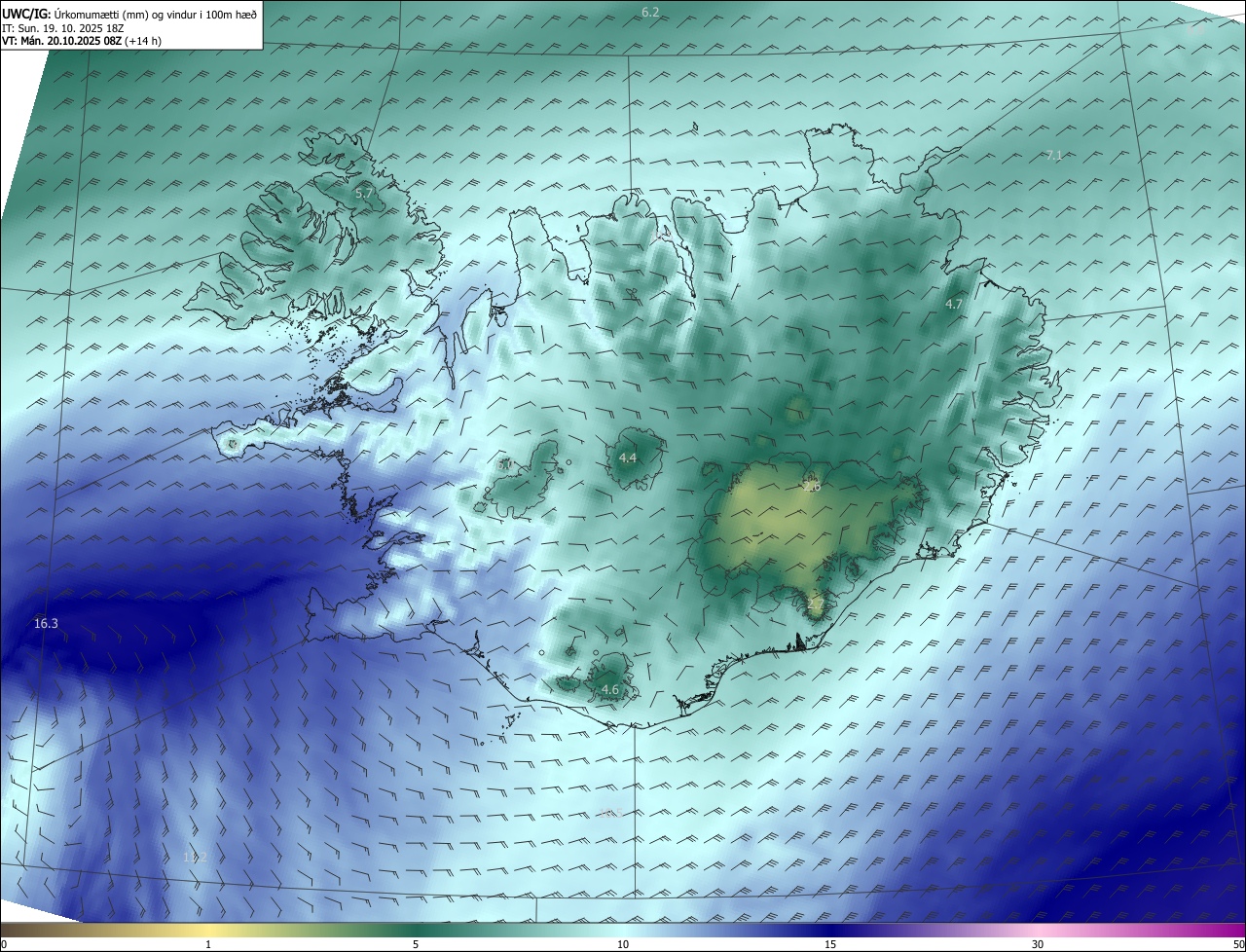Click the 5 tick on the color scale
Image resolution: width=1246 pixels, height=952 pixels.
click(x=416, y=944)
